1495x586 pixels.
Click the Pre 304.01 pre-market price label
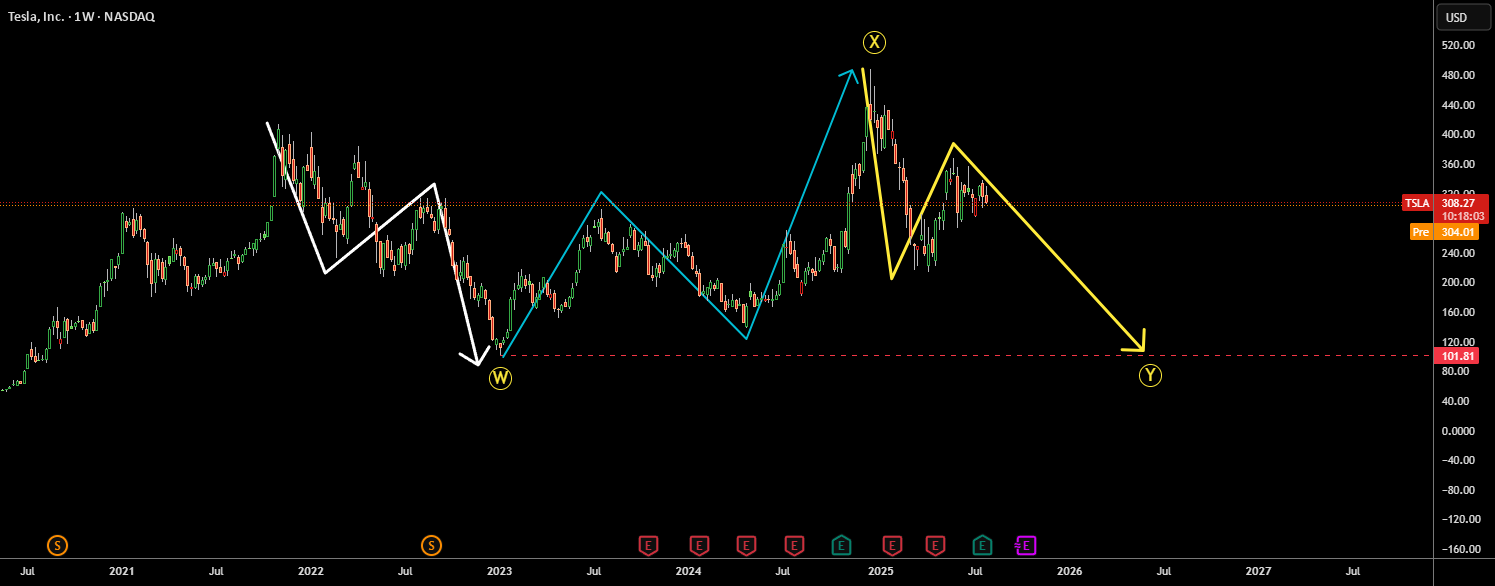click(1444, 232)
